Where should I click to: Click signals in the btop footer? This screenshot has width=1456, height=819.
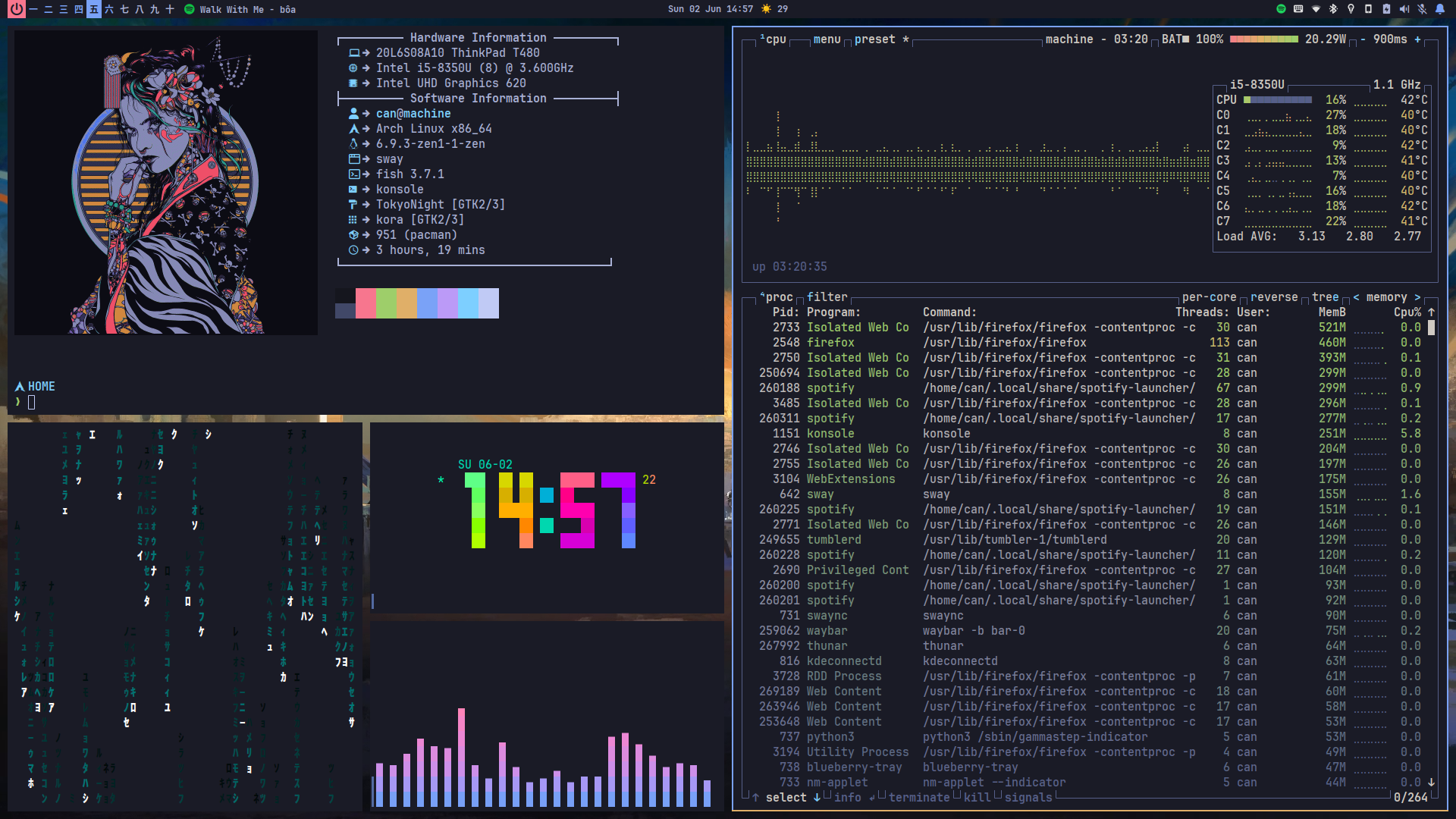point(1028,798)
